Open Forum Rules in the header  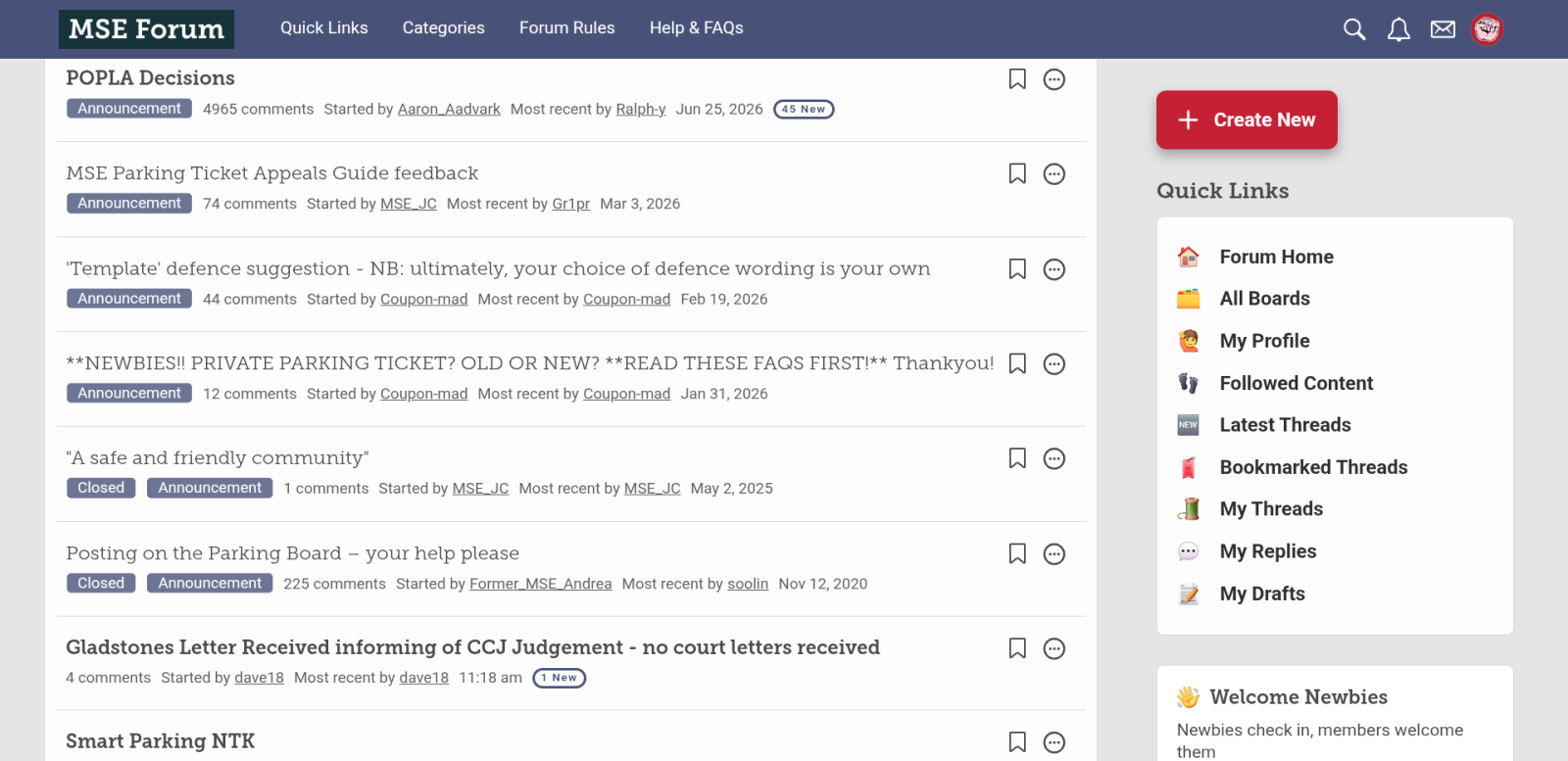567,28
